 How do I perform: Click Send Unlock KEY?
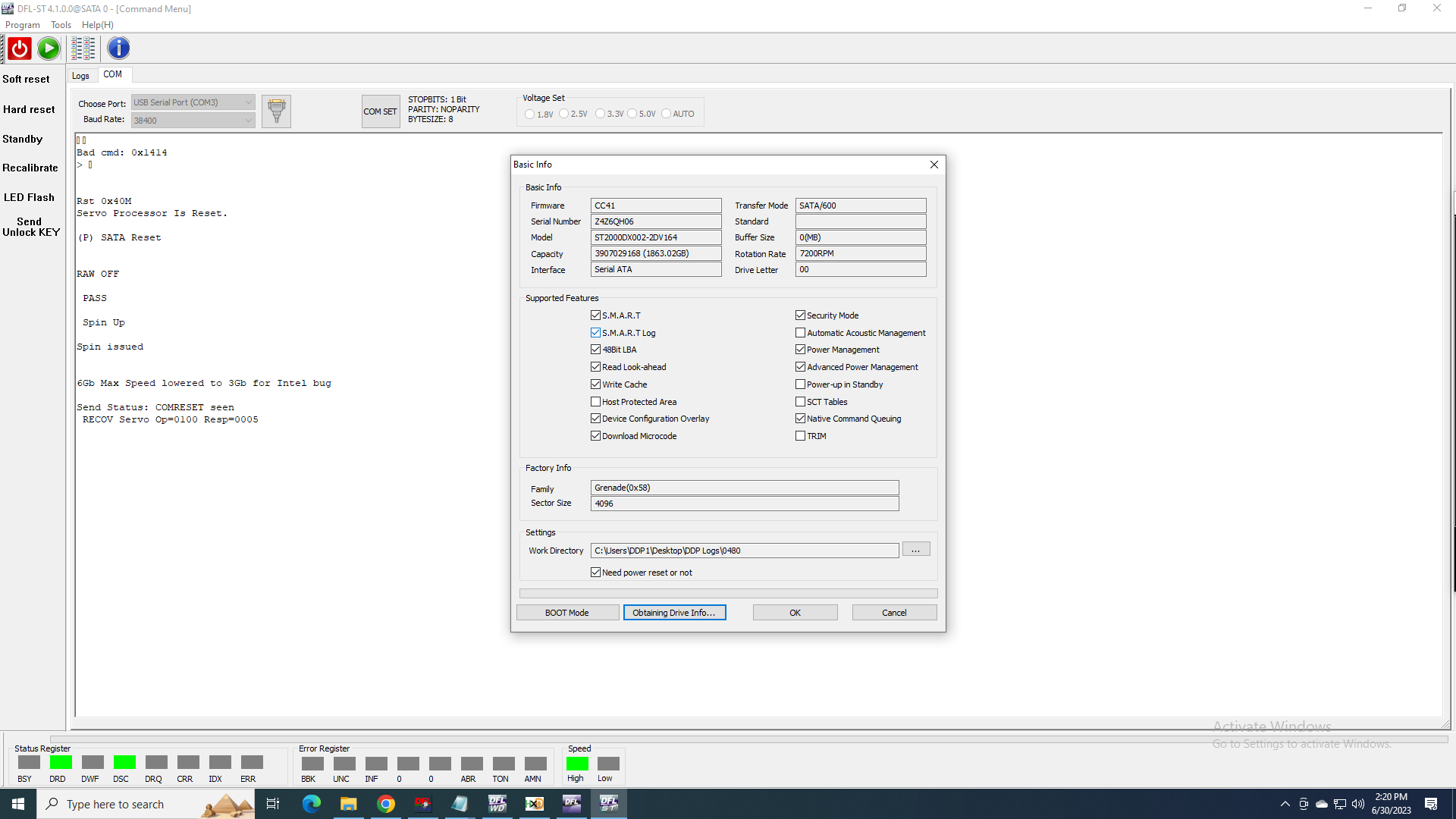coord(30,227)
